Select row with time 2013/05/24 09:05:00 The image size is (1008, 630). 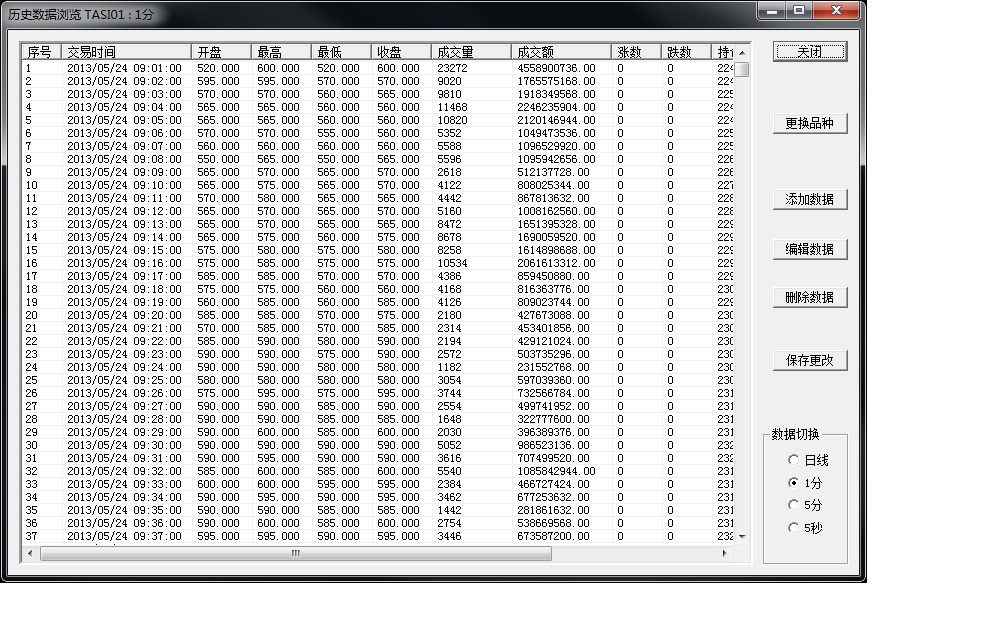coord(378,120)
